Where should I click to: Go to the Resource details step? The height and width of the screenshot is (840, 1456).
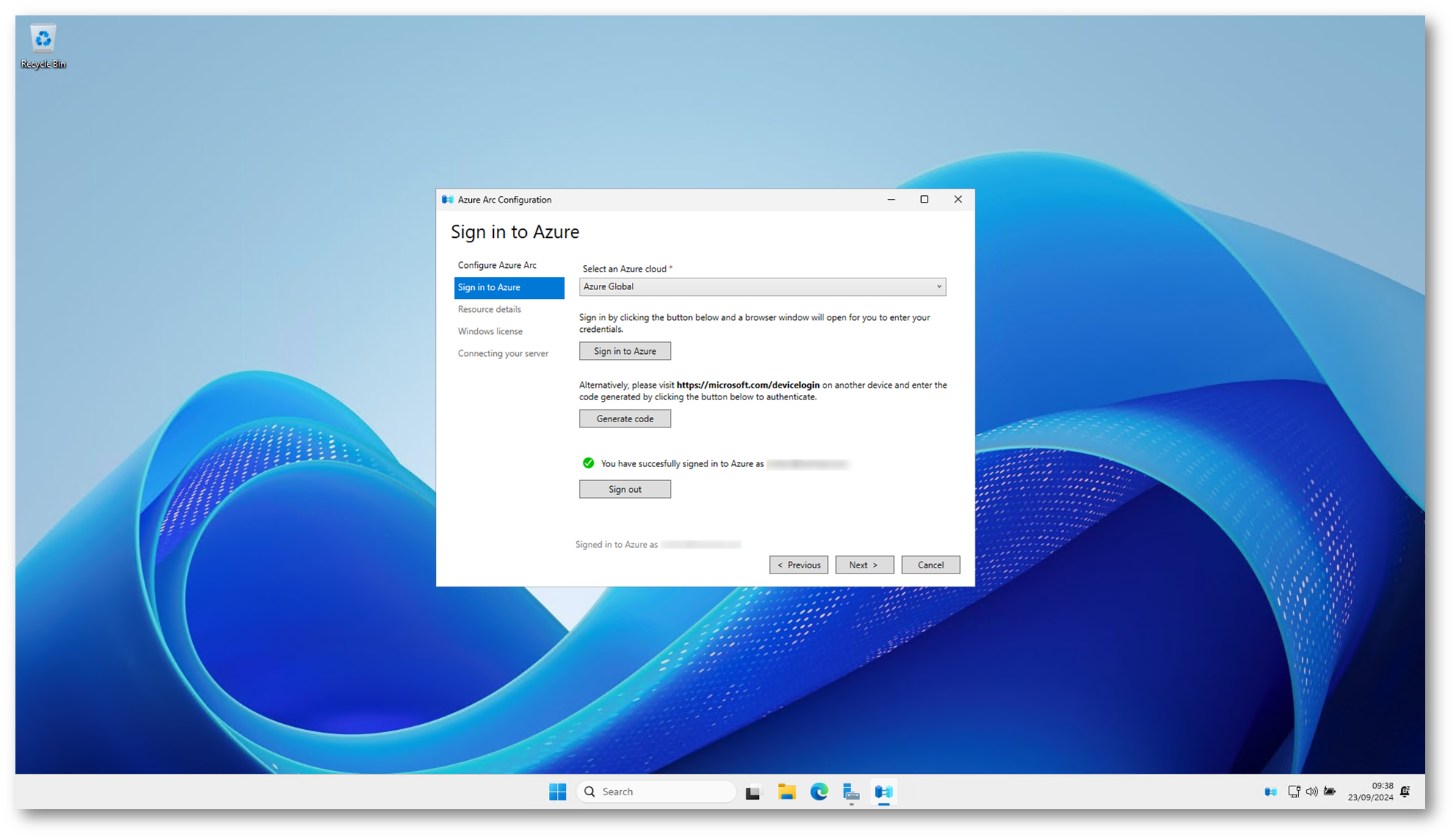click(x=489, y=309)
